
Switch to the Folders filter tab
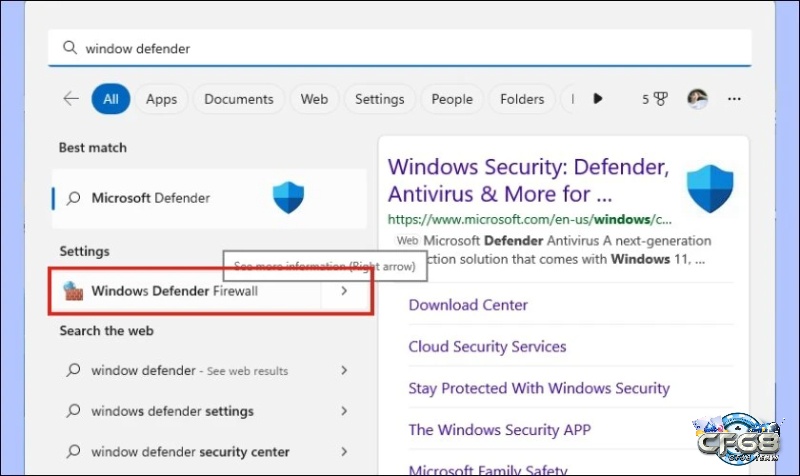(522, 99)
